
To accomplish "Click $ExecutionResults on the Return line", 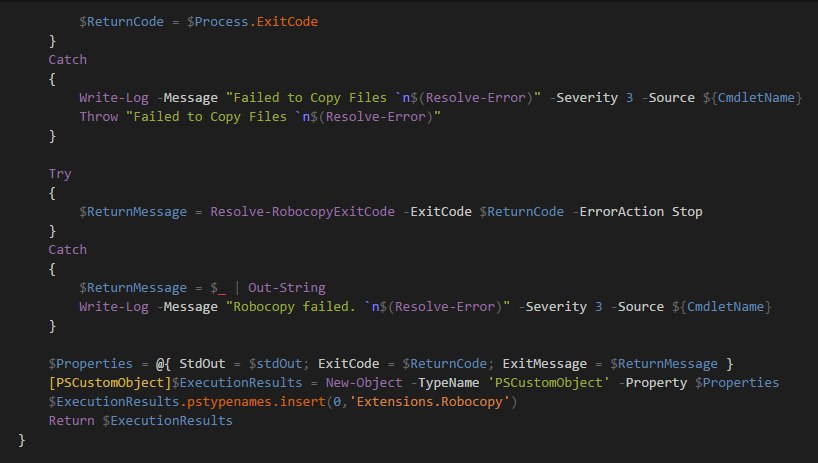I will pyautogui.click(x=167, y=420).
